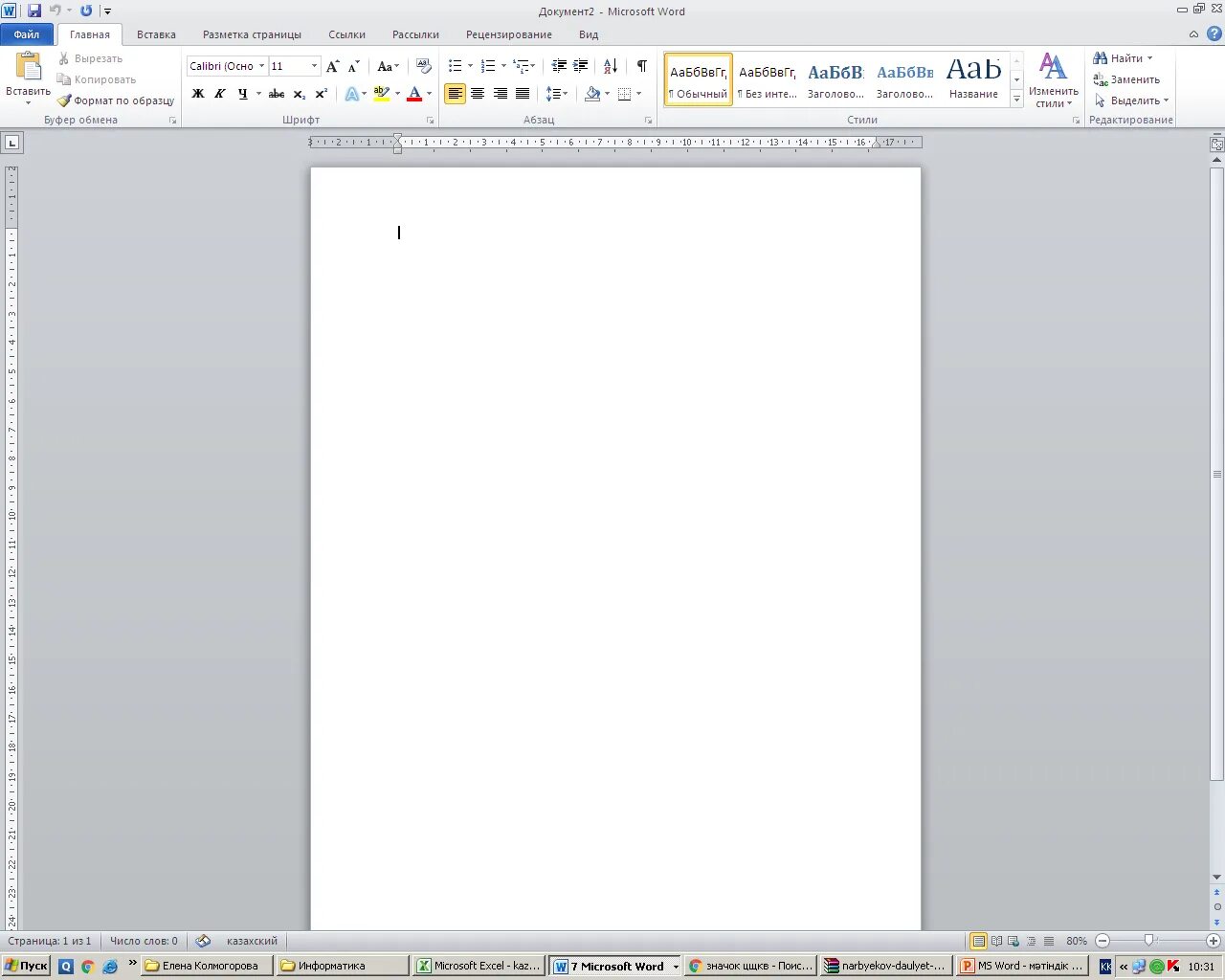The image size is (1225, 980).
Task: Open the Найти dropdown arrow
Action: pyautogui.click(x=1149, y=58)
